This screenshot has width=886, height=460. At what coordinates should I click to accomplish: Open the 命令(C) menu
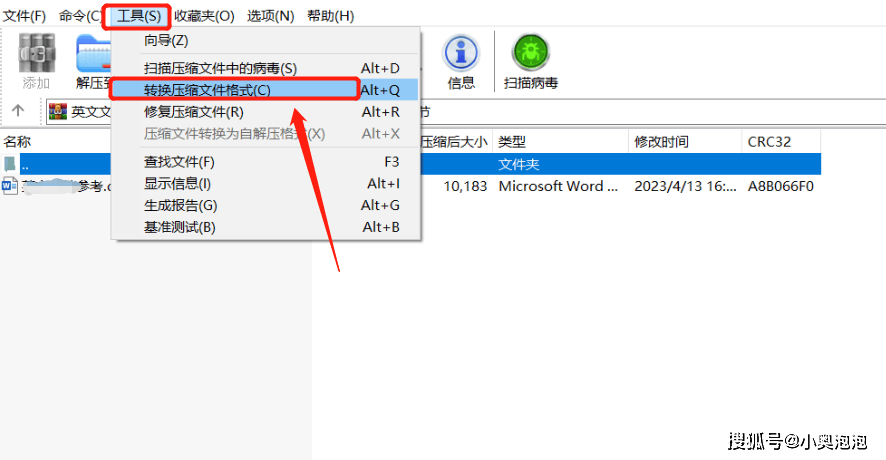coord(80,16)
